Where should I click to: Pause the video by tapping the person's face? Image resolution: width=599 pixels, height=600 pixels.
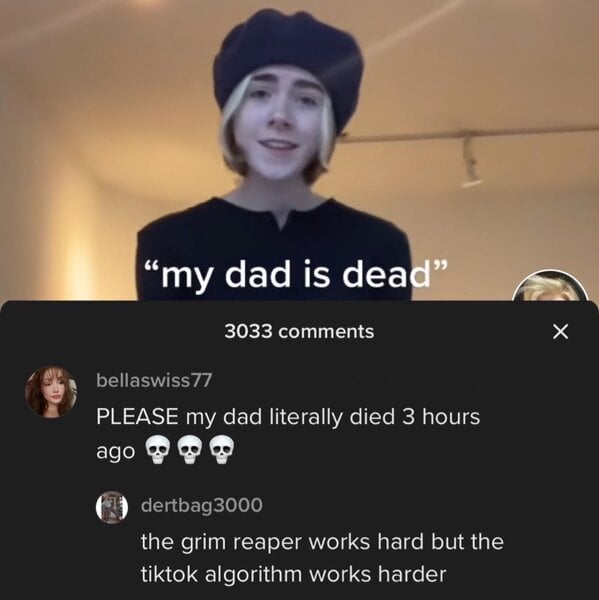point(281,124)
